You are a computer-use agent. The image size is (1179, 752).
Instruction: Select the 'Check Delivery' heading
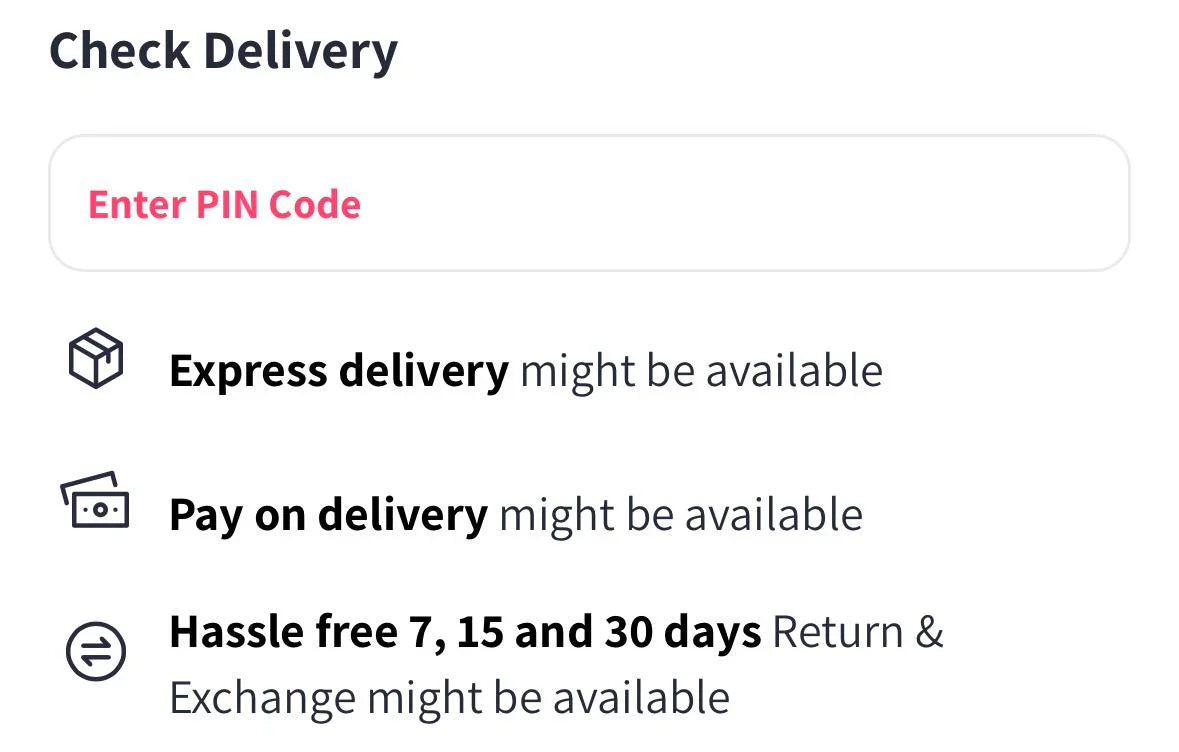223,50
